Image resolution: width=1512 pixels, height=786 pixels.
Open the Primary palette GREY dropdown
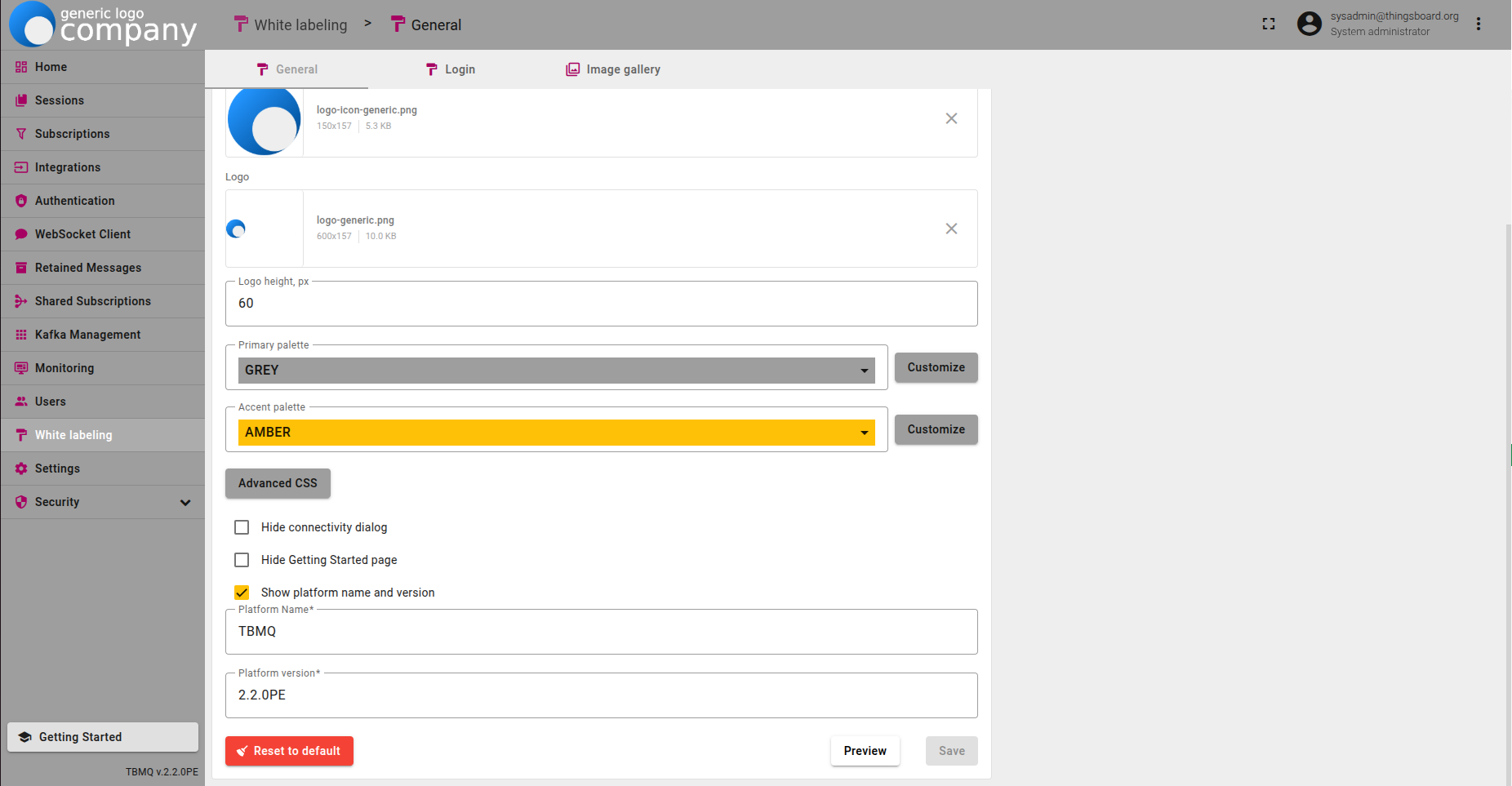pos(556,371)
